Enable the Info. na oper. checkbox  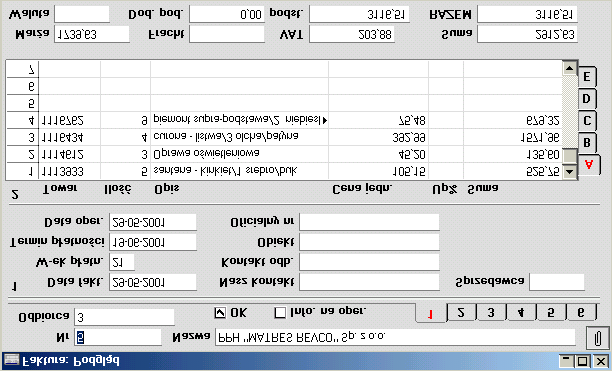click(280, 312)
